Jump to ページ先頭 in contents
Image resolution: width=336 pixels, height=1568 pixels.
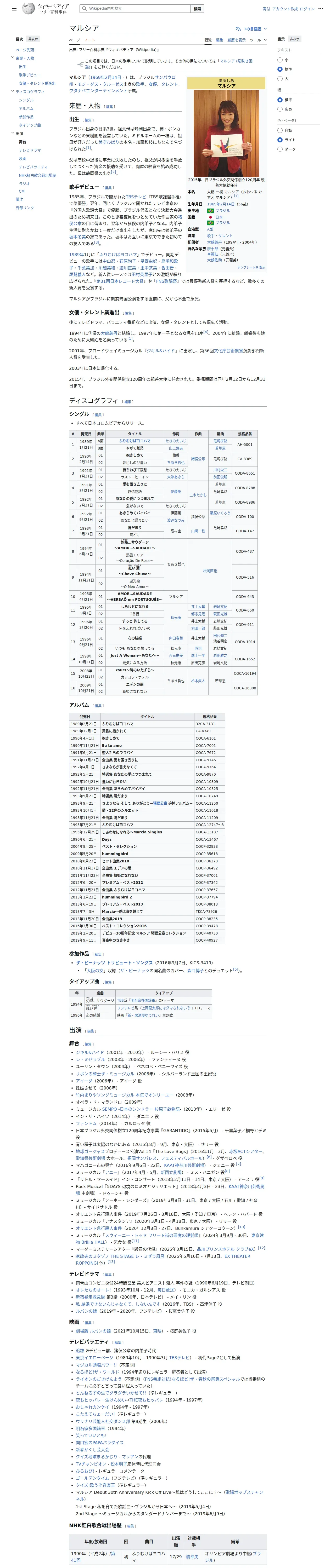point(25,50)
